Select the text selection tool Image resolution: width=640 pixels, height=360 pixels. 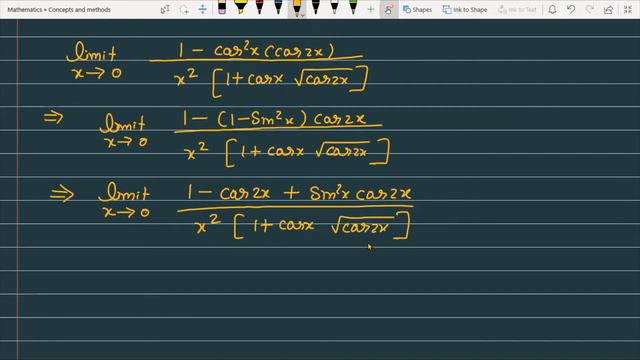[x=165, y=9]
